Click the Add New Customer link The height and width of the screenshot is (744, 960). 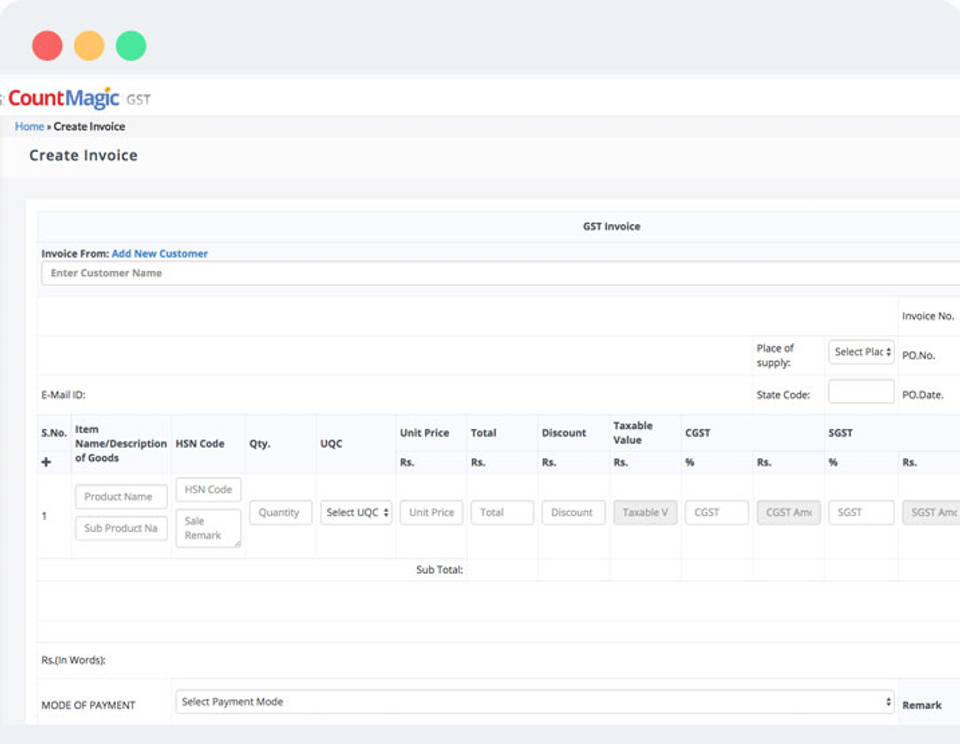(x=160, y=254)
